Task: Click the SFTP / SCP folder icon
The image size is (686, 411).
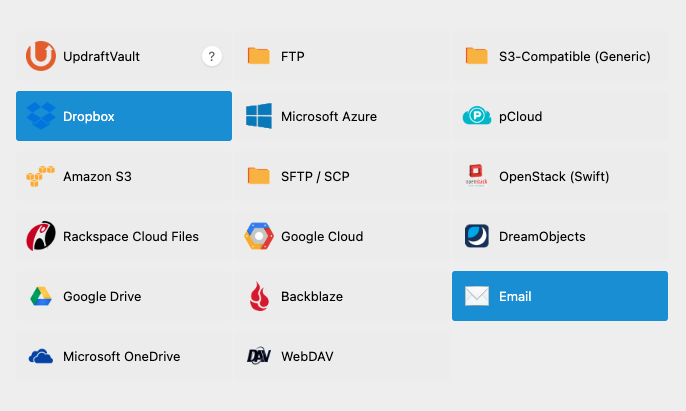Action: pos(259,176)
